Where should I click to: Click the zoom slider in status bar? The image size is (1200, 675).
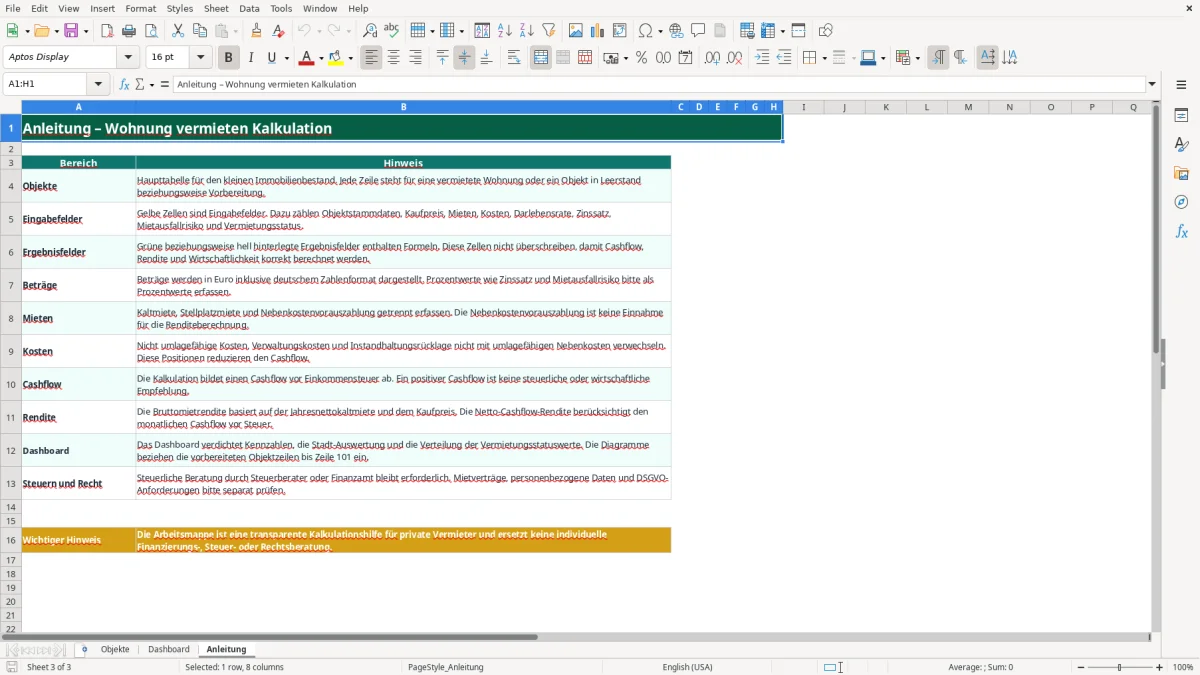pyautogui.click(x=1119, y=667)
